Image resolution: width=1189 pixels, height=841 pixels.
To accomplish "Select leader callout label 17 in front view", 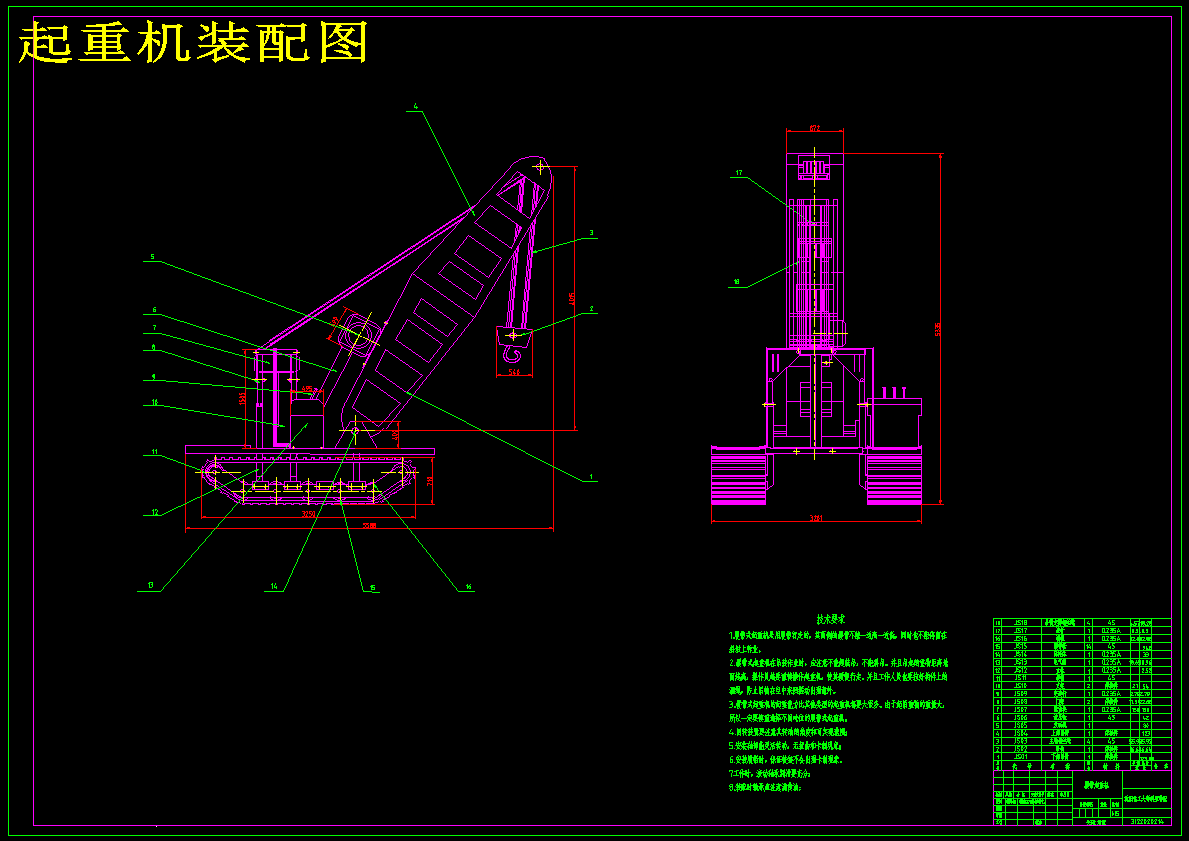I will click(739, 173).
